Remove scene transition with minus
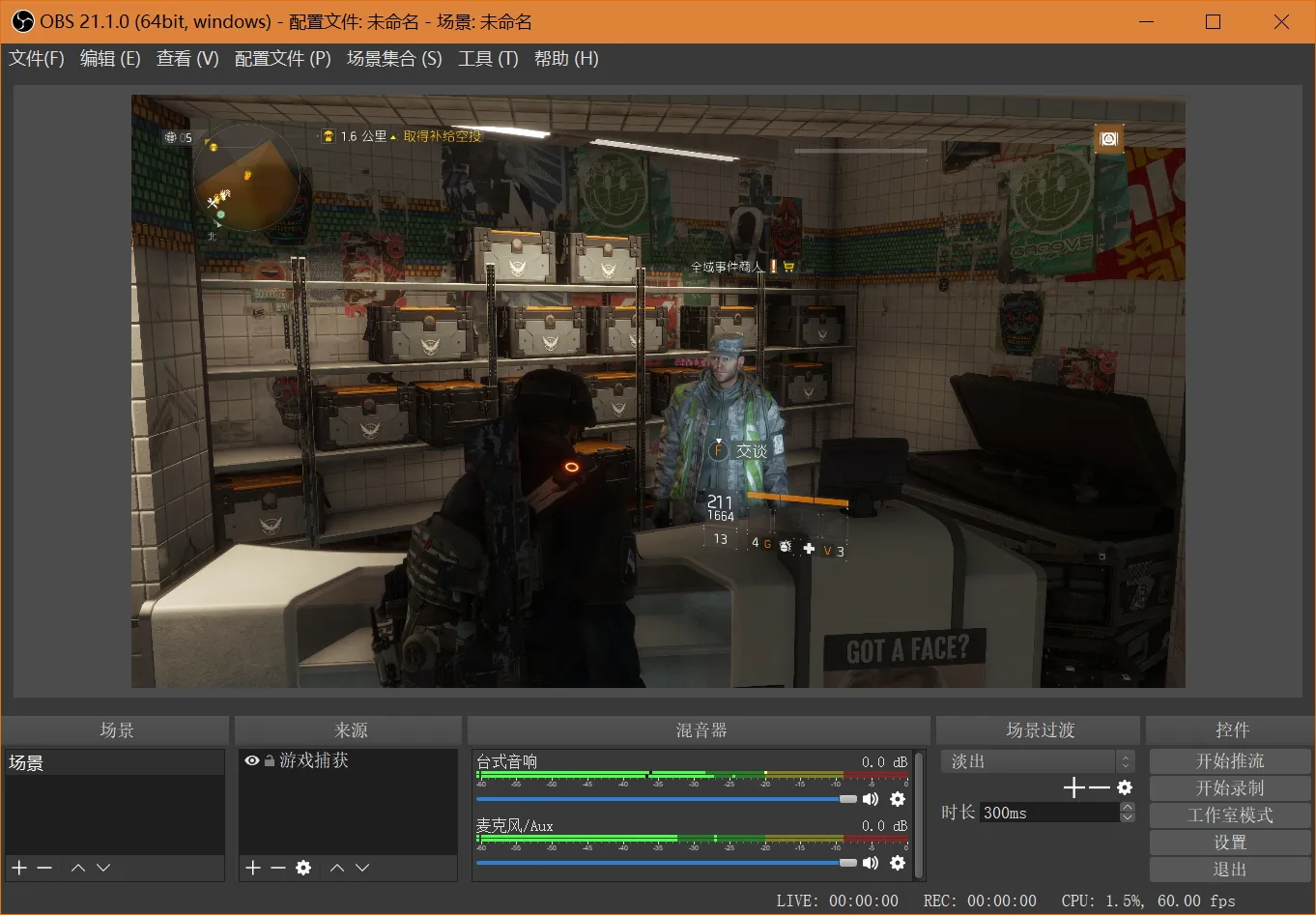The image size is (1316, 915). point(1100,788)
